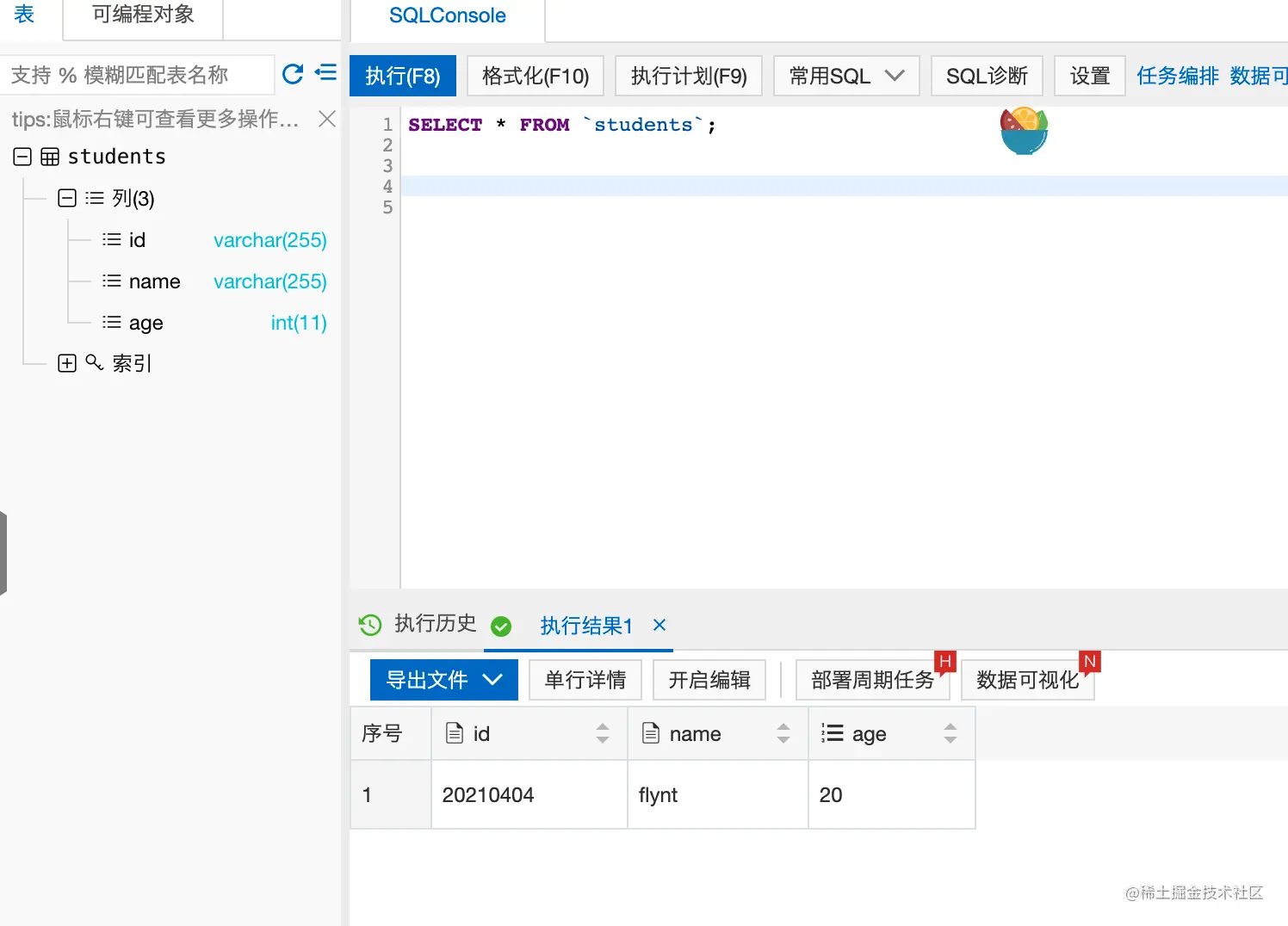
Task: Click the int(11) type of age
Action: 299,323
